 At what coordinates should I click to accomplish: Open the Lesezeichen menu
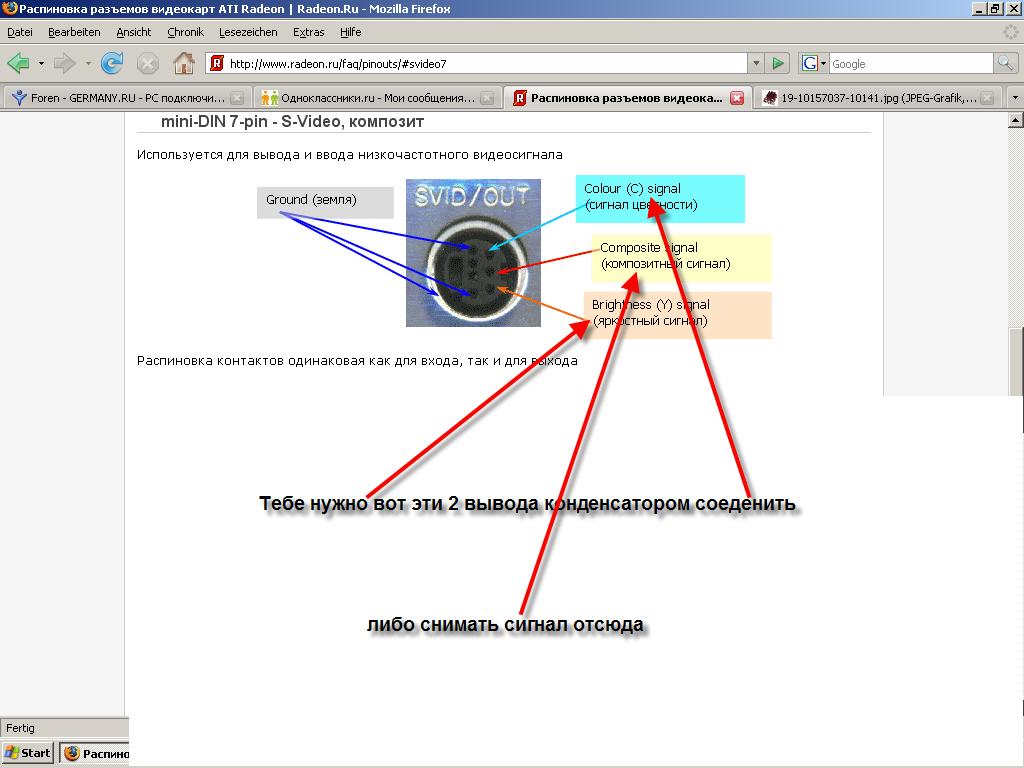point(248,32)
